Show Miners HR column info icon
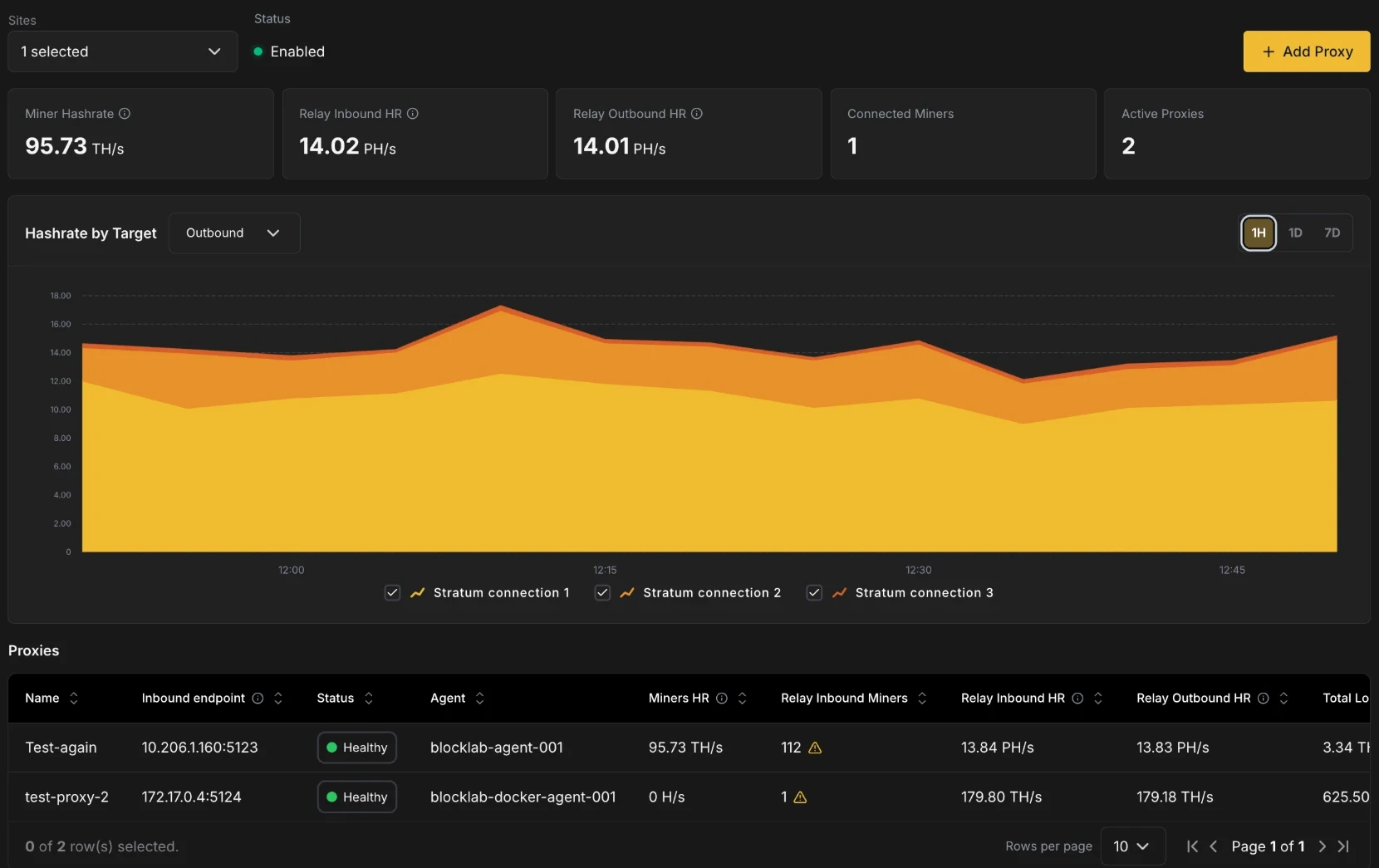The width and height of the screenshot is (1379, 868). (x=722, y=698)
